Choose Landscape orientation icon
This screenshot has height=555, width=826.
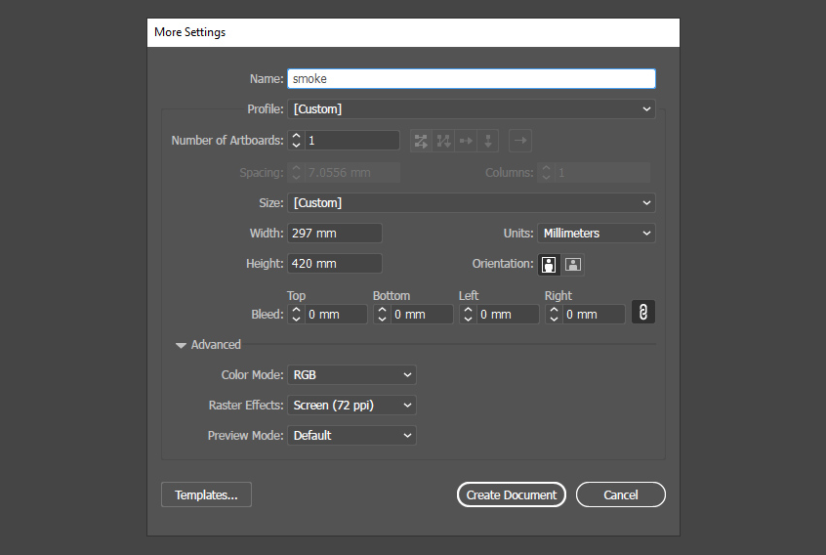(573, 264)
